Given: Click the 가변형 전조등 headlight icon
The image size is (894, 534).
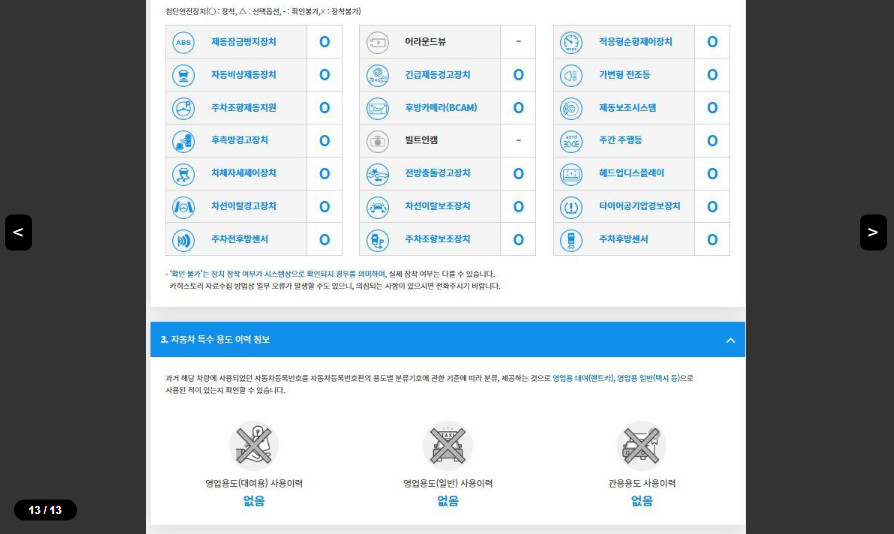Looking at the screenshot, I should (571, 75).
